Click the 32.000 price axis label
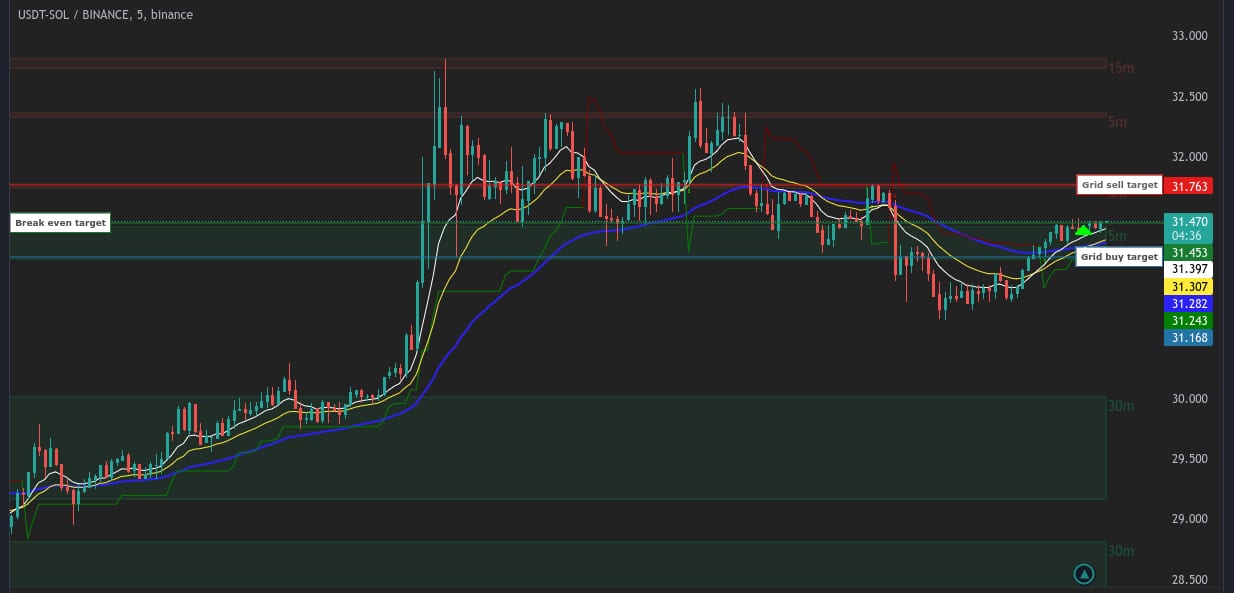The height and width of the screenshot is (593, 1234). [1189, 157]
